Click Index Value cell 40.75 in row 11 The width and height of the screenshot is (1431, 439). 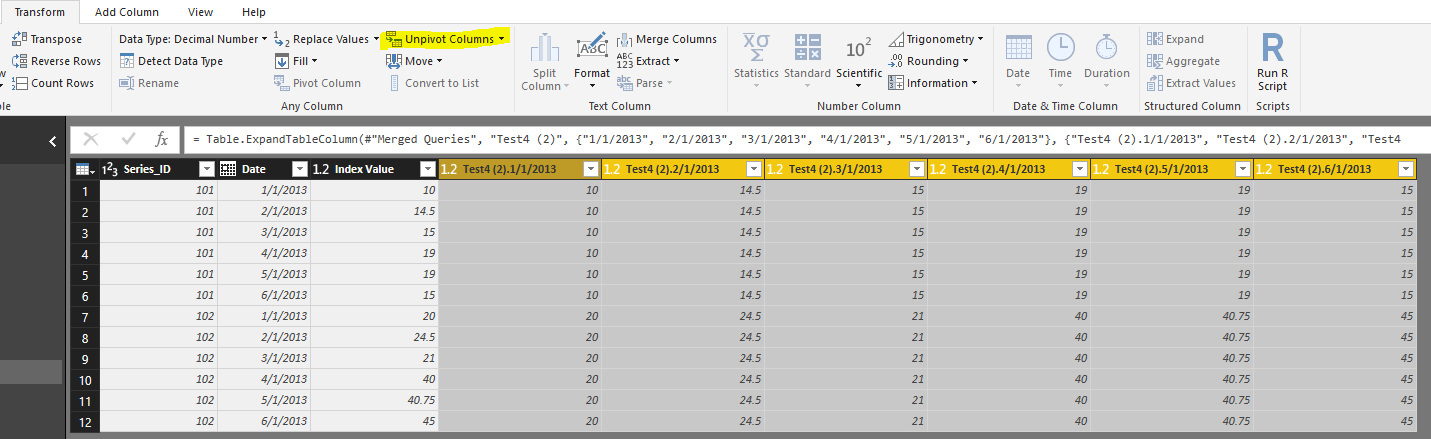[375, 400]
